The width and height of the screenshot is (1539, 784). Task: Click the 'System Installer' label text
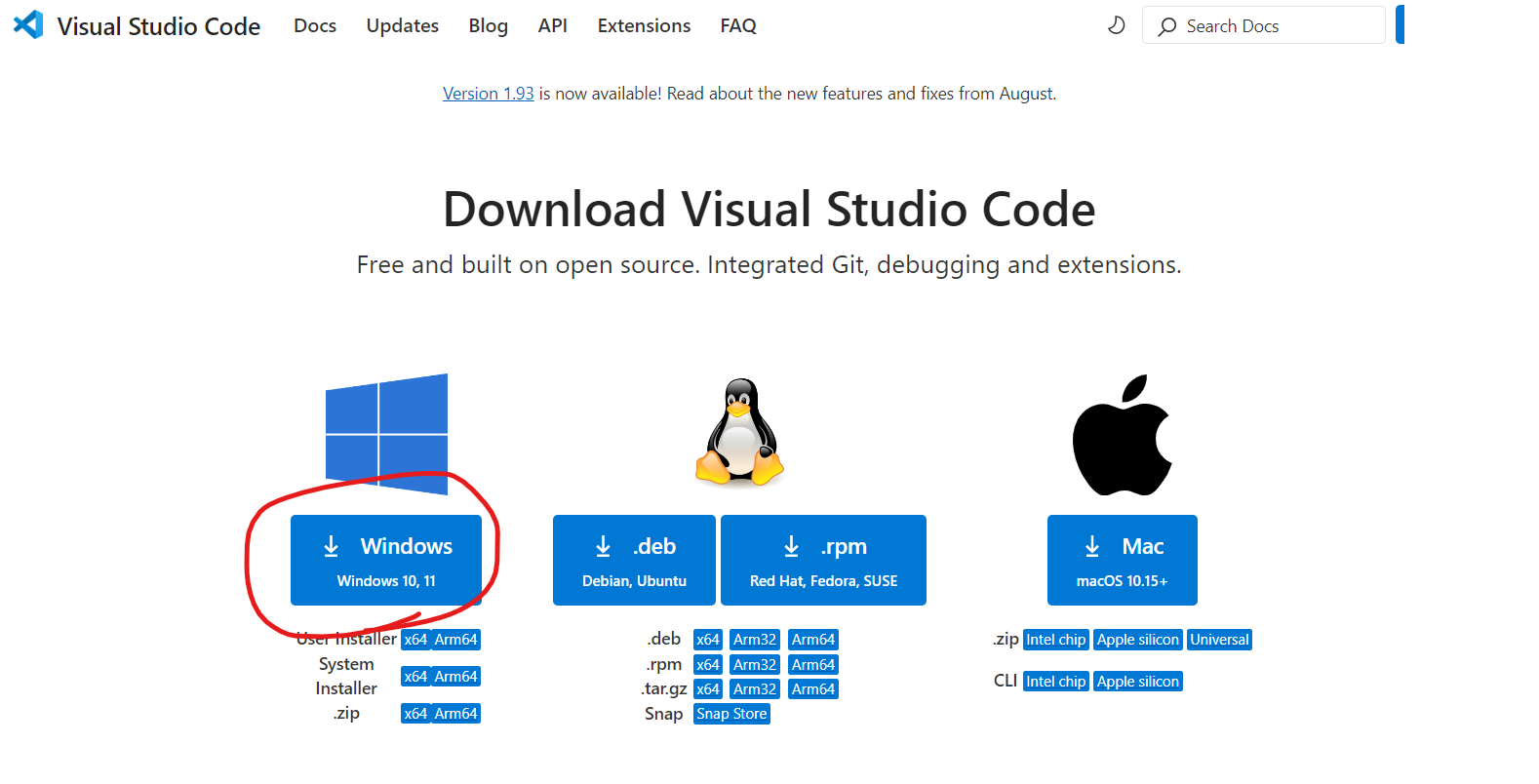pos(346,677)
